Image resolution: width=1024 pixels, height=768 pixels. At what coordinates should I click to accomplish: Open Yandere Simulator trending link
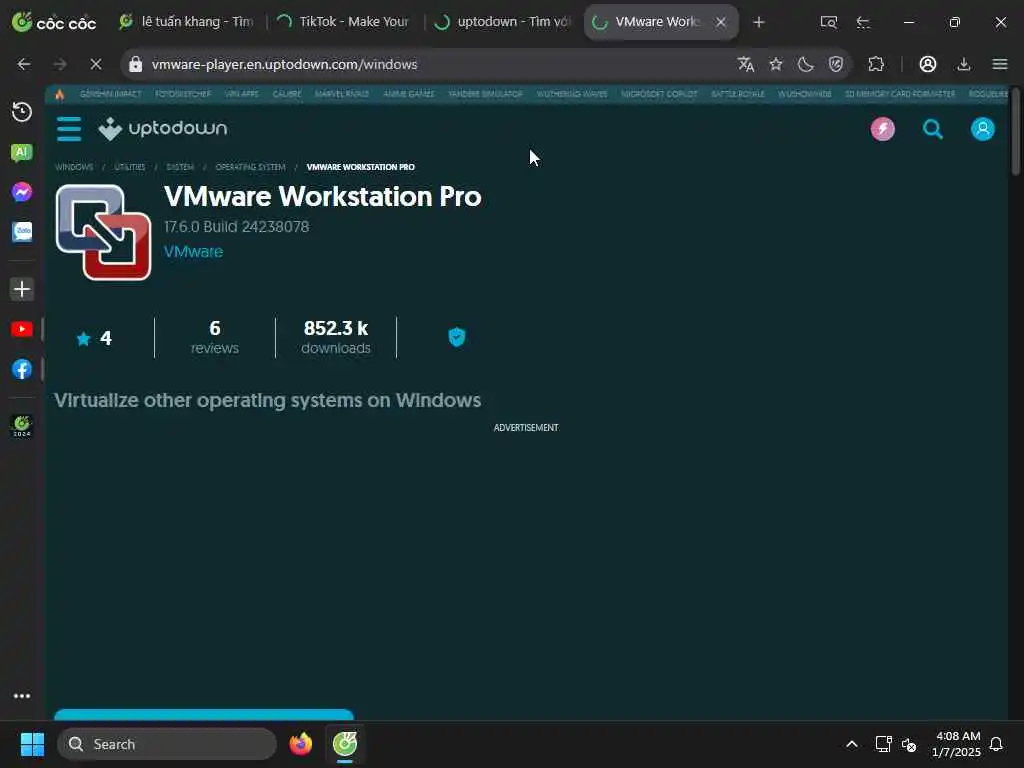pos(485,94)
